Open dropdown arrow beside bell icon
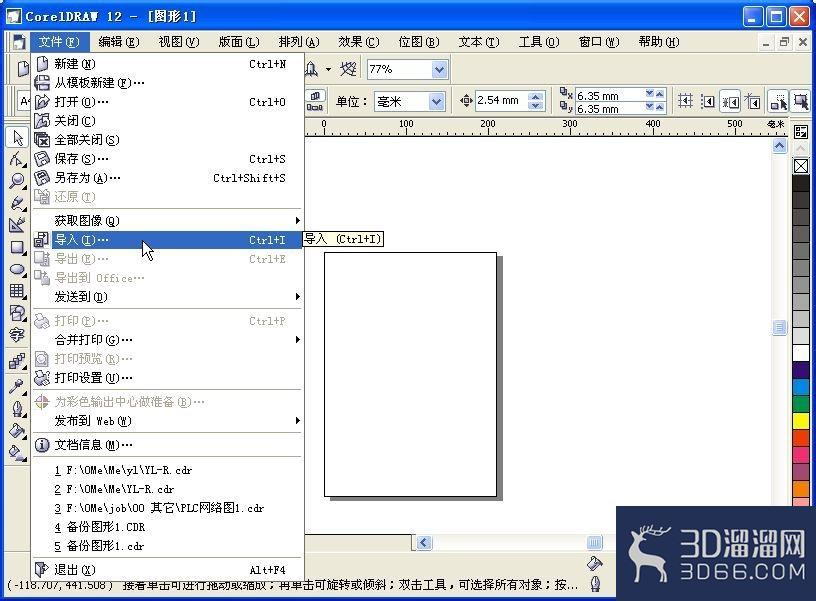This screenshot has width=816, height=601. (x=328, y=69)
